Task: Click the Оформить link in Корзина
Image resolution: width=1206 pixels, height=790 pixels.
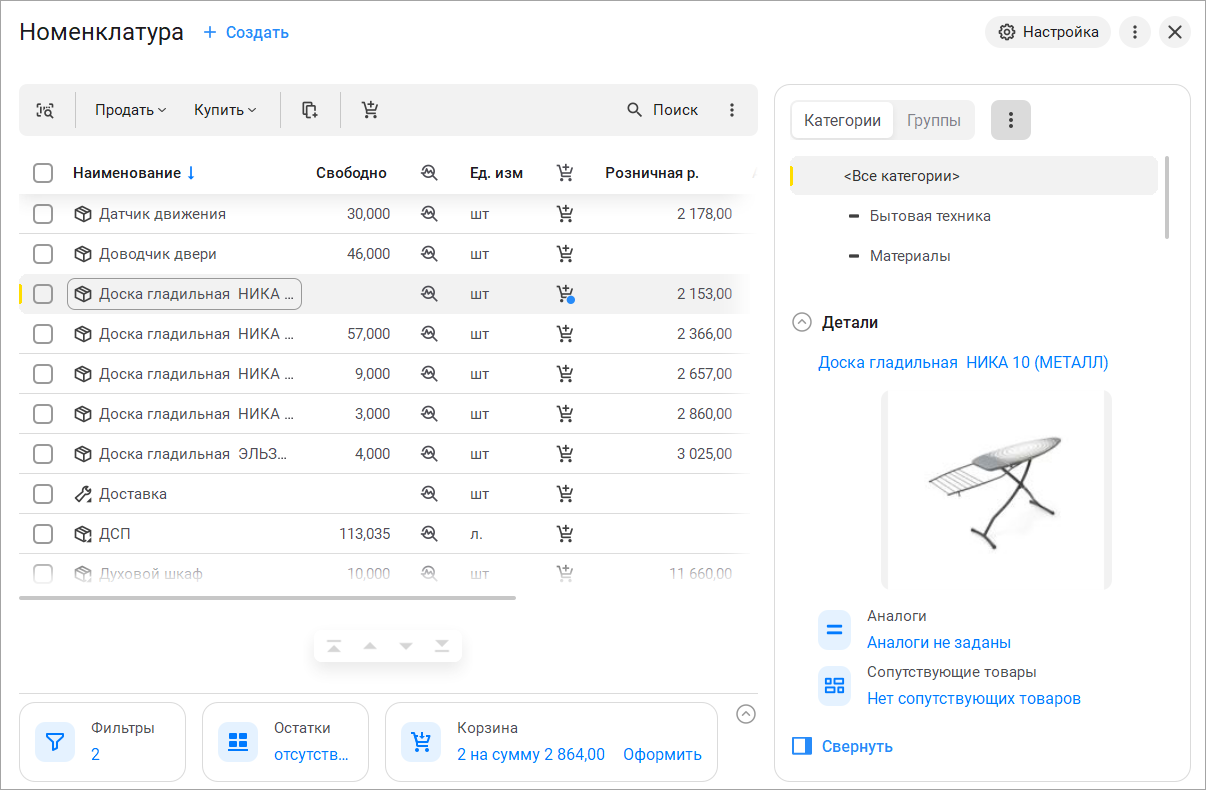Action: [x=662, y=754]
